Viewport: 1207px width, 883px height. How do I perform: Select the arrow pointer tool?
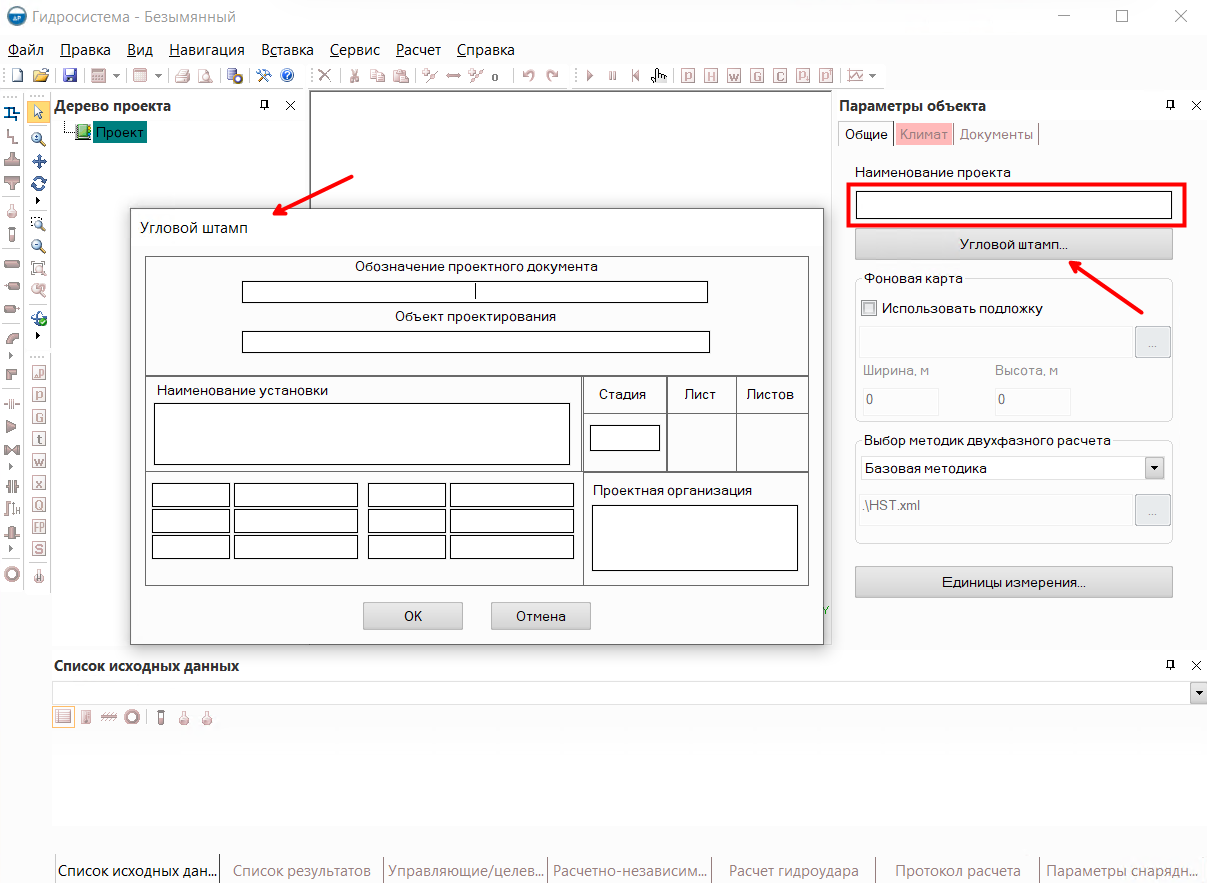(38, 113)
